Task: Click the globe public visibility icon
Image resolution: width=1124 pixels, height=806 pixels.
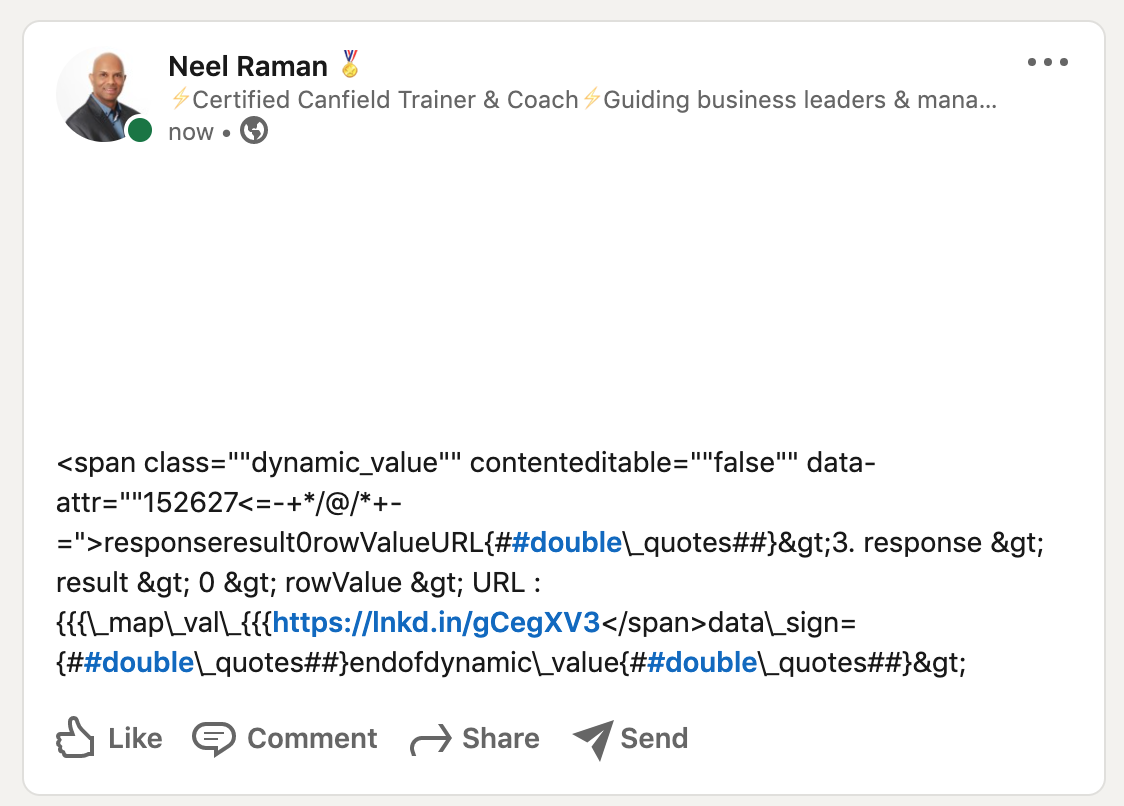Action: (x=254, y=131)
